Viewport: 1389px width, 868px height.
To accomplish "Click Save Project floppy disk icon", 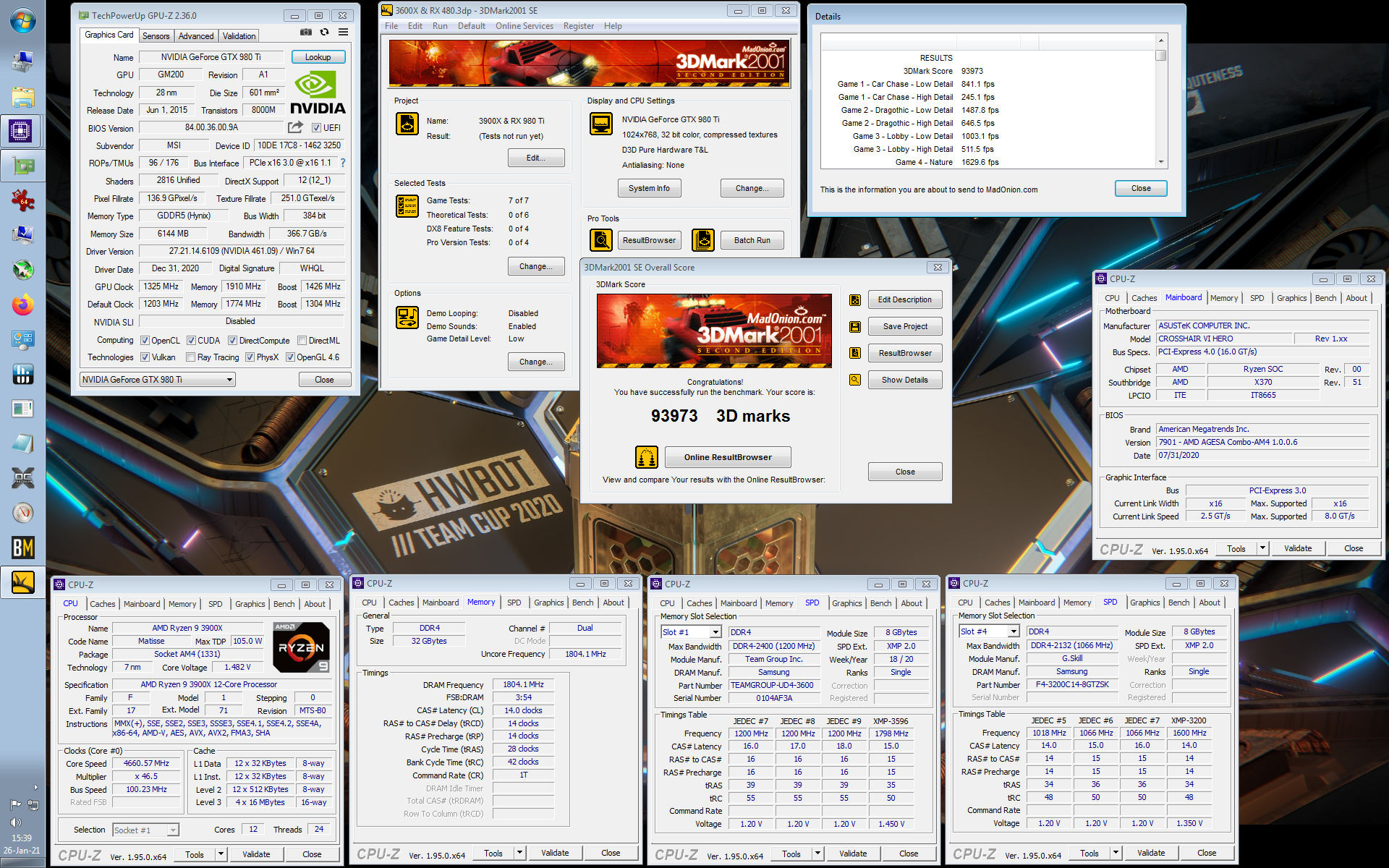I will click(855, 327).
